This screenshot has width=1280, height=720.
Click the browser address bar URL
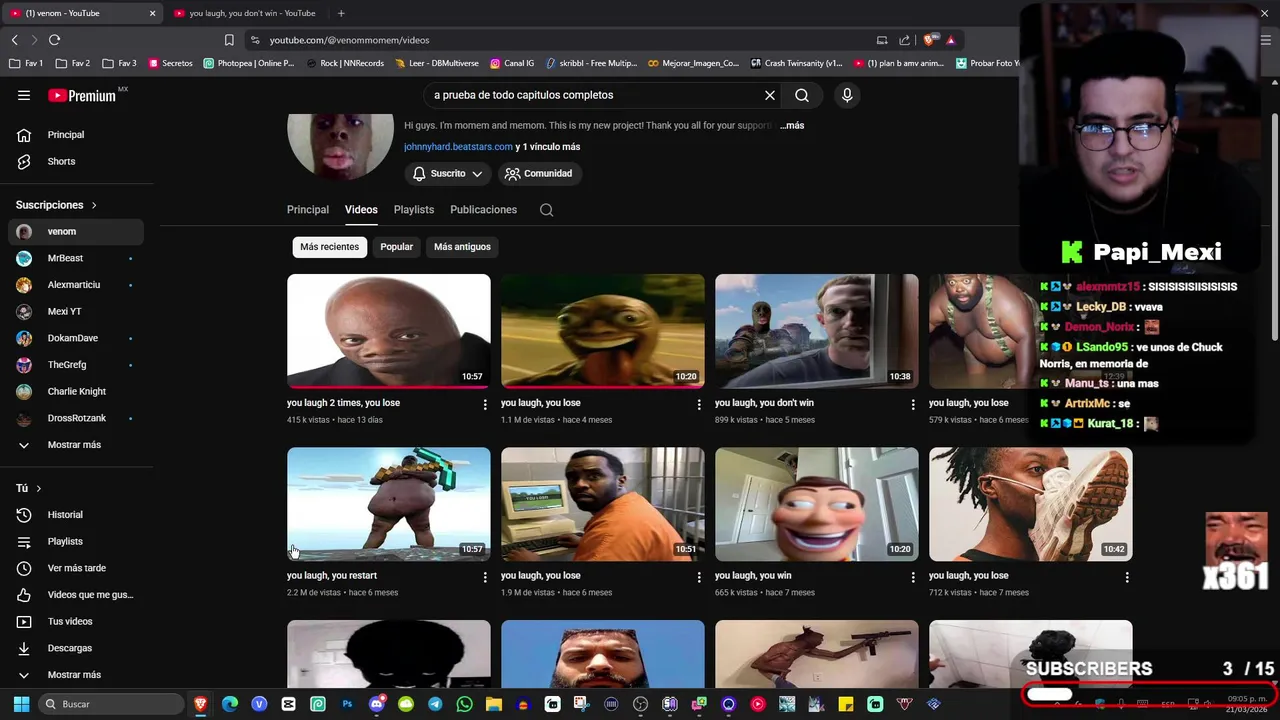[x=349, y=40]
